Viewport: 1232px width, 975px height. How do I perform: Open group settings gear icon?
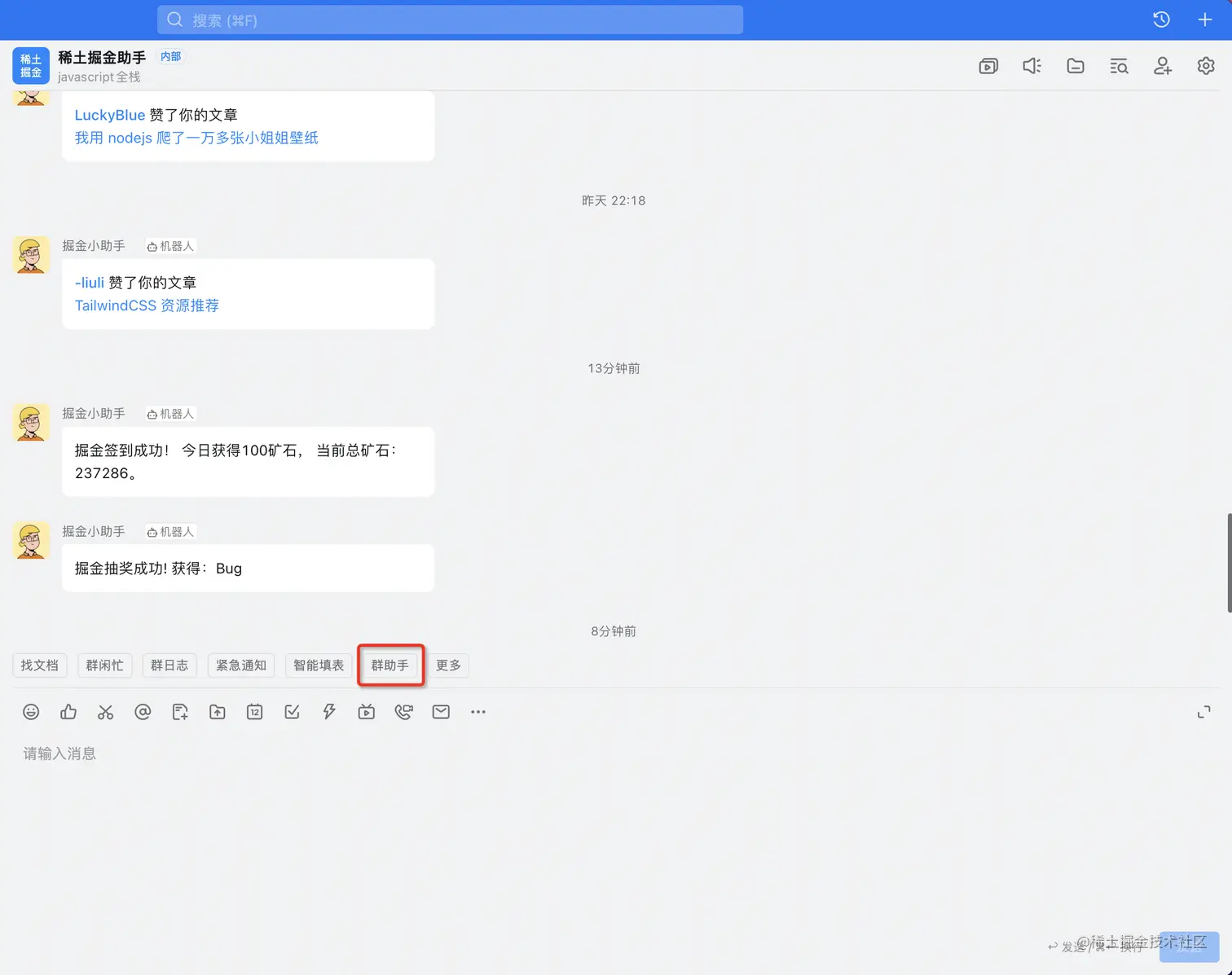tap(1206, 66)
